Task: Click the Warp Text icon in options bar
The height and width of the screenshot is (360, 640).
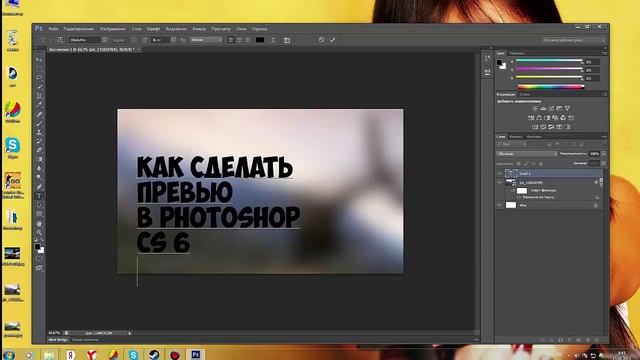Action: (x=273, y=40)
